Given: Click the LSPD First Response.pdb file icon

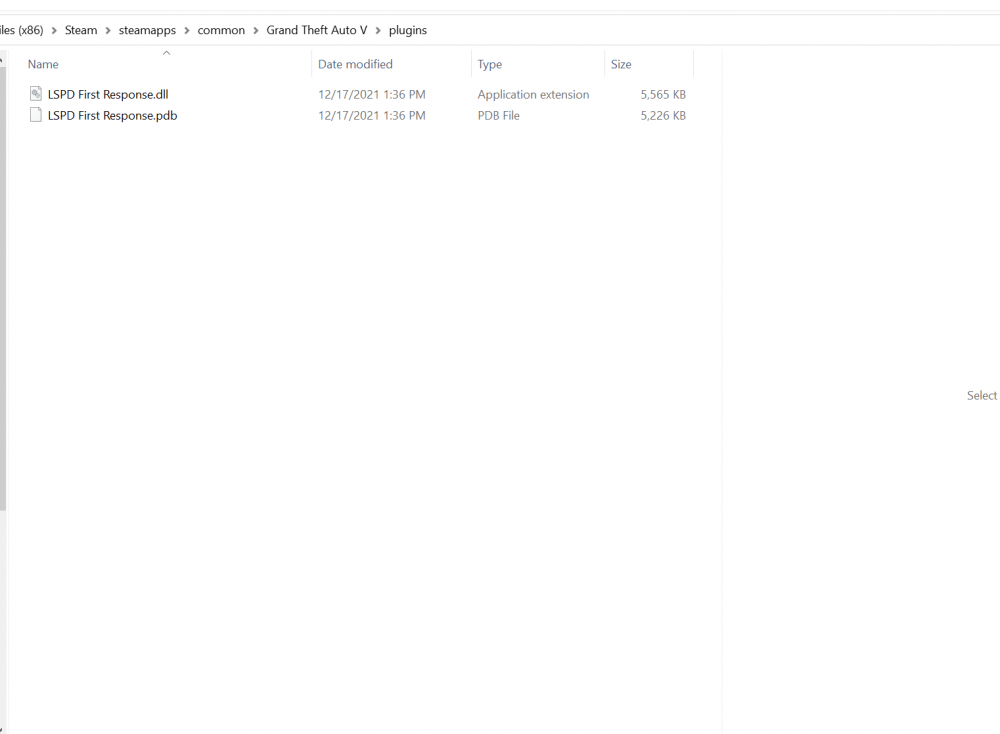Looking at the screenshot, I should tap(36, 115).
